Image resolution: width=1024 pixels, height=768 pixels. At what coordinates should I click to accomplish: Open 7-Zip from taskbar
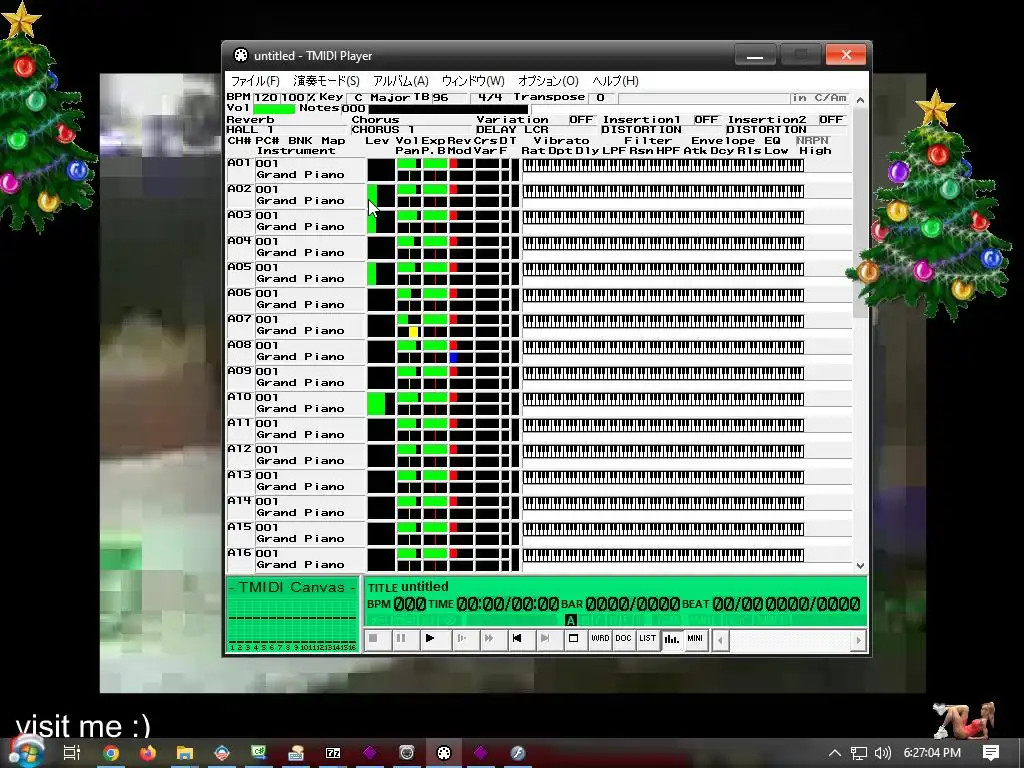pos(333,753)
